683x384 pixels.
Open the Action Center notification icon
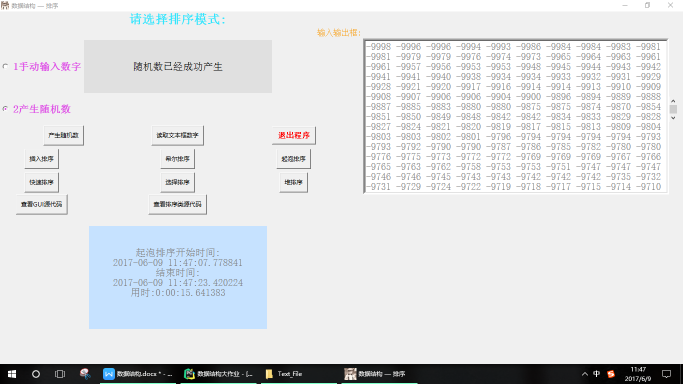point(666,374)
